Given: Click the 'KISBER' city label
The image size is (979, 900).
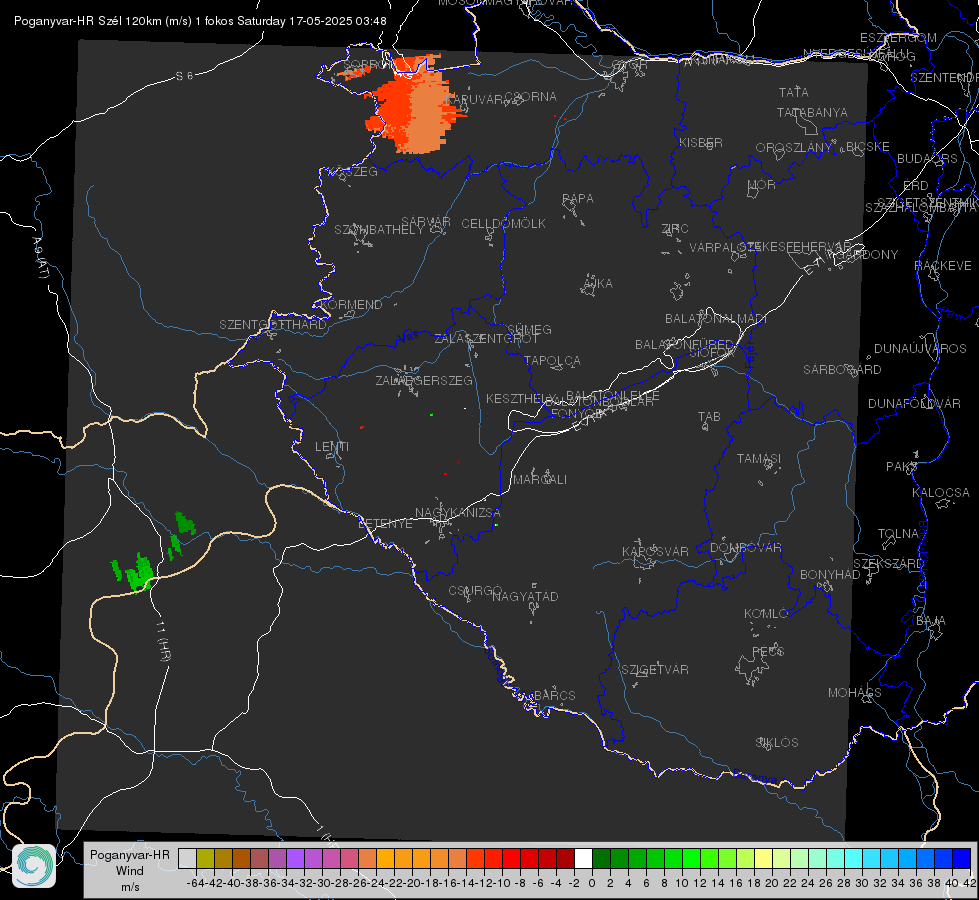Looking at the screenshot, I should pyautogui.click(x=701, y=142).
